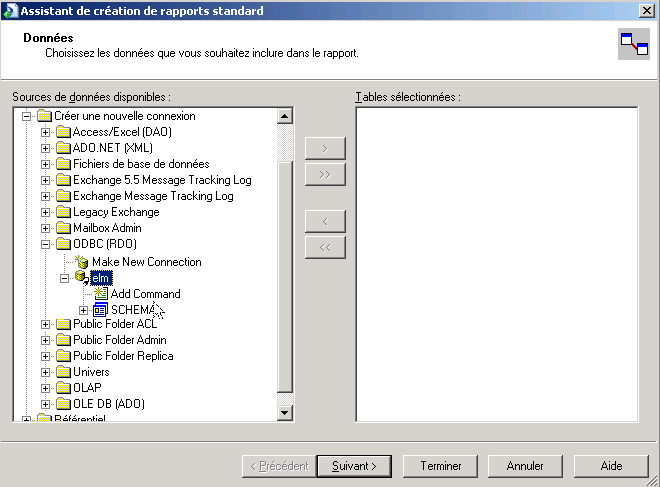660x487 pixels.
Task: Click the Exchange Message Tracking Log folder icon
Action: pyautogui.click(x=63, y=196)
